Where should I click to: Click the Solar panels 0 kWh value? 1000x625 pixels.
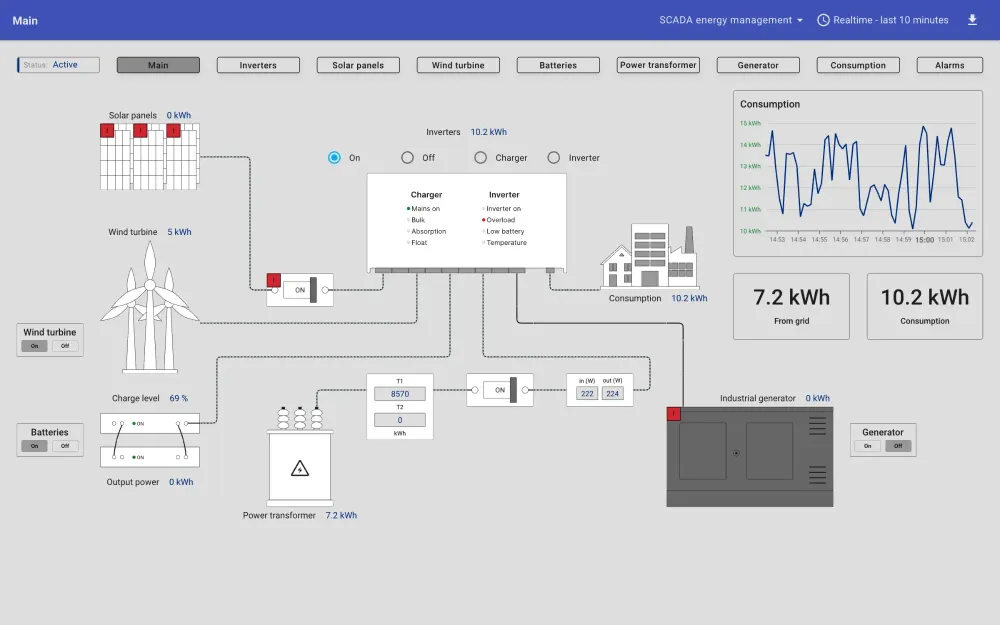tap(179, 115)
